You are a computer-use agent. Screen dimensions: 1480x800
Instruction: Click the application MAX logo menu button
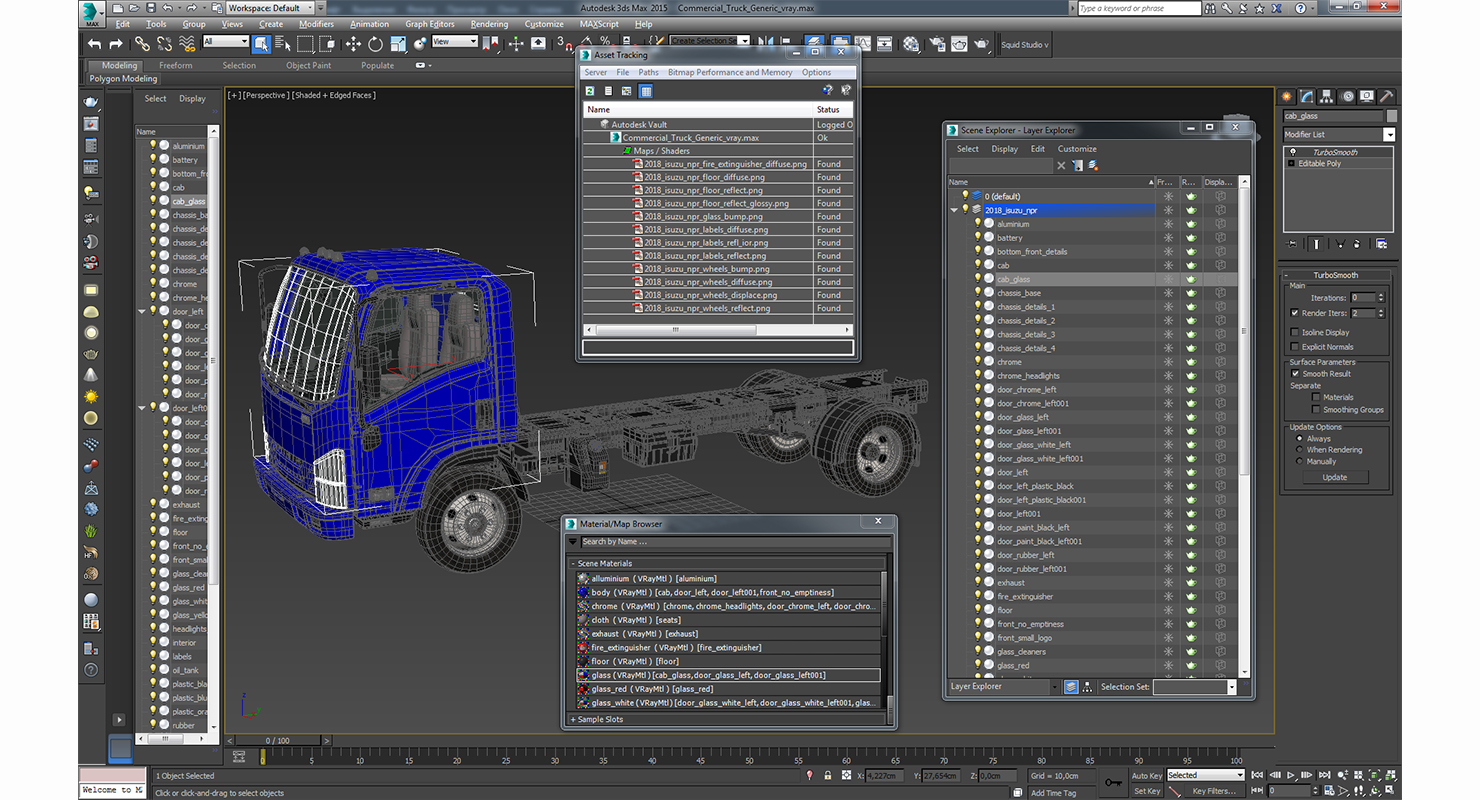tap(92, 14)
